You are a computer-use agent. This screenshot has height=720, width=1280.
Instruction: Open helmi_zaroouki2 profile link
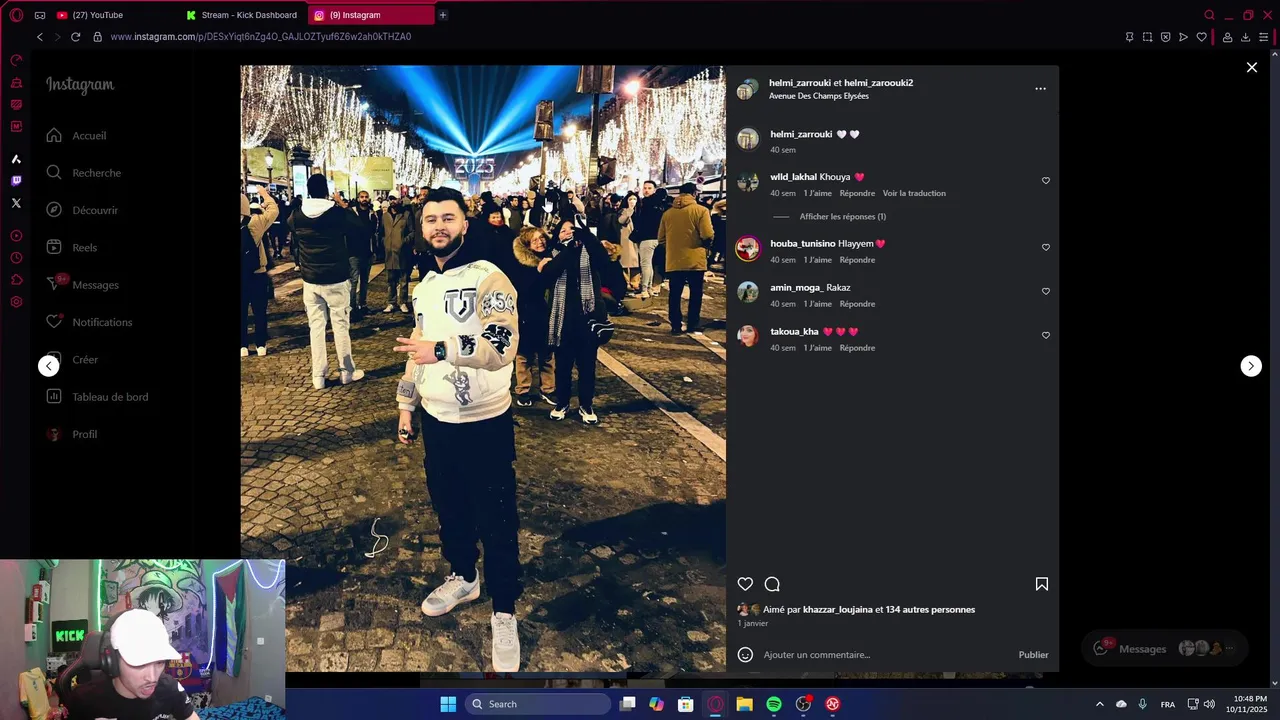click(x=878, y=83)
